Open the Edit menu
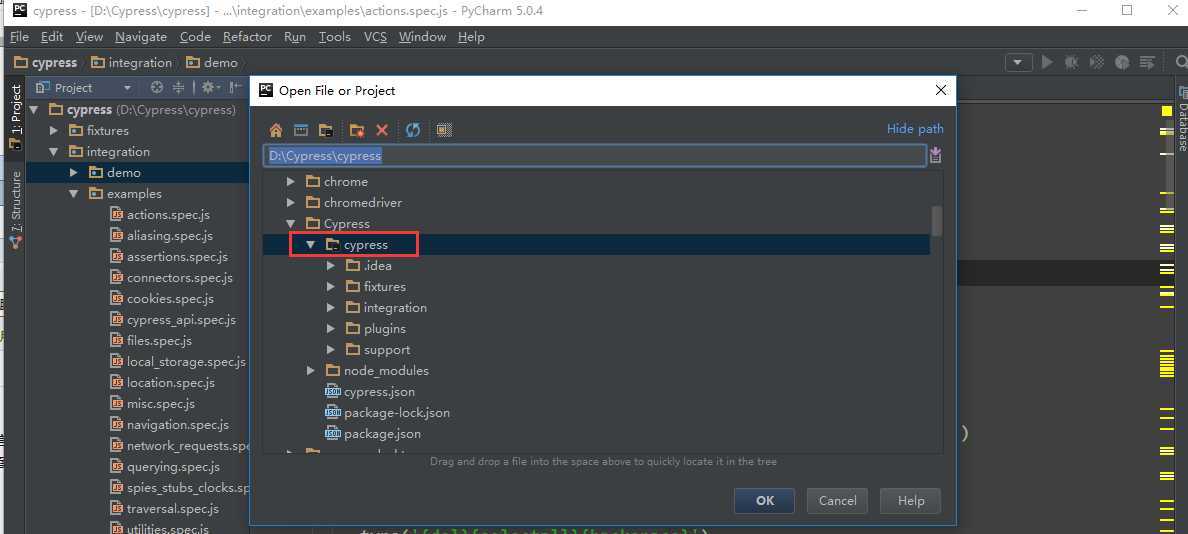The image size is (1188, 534). 52,36
